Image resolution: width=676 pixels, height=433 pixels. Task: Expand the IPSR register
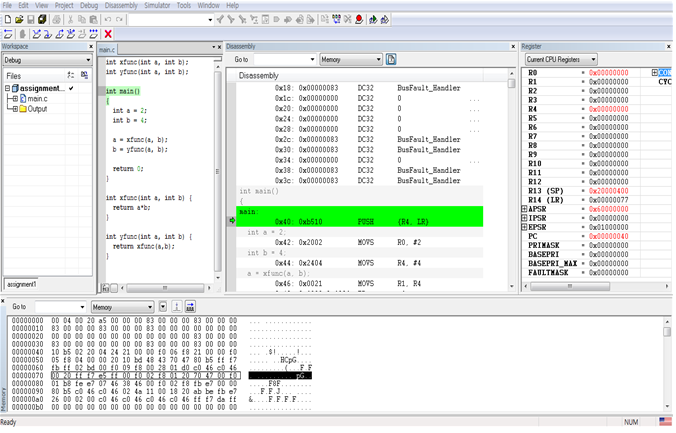(524, 218)
